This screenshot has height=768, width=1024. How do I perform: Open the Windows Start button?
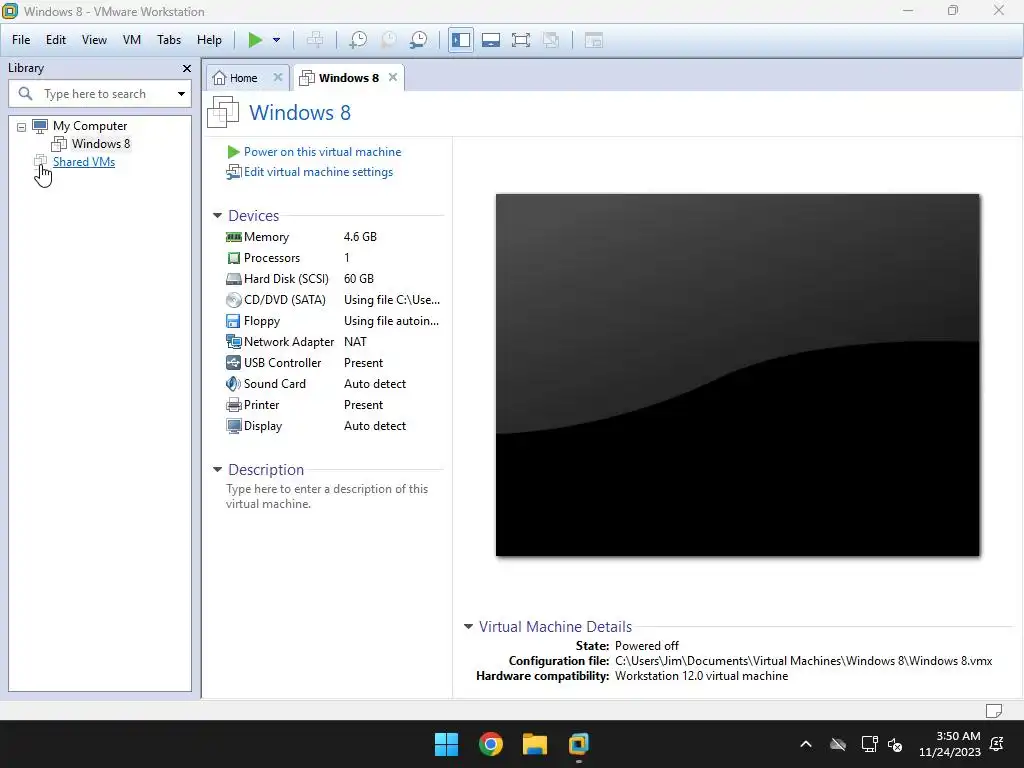click(447, 744)
